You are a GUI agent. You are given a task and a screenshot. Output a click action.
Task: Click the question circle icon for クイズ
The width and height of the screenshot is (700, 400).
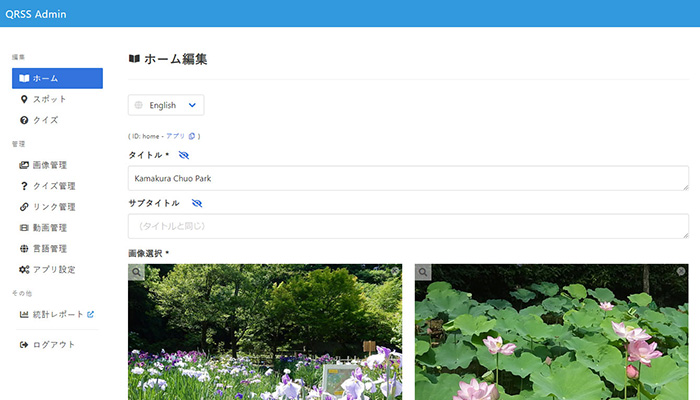tap(24, 120)
